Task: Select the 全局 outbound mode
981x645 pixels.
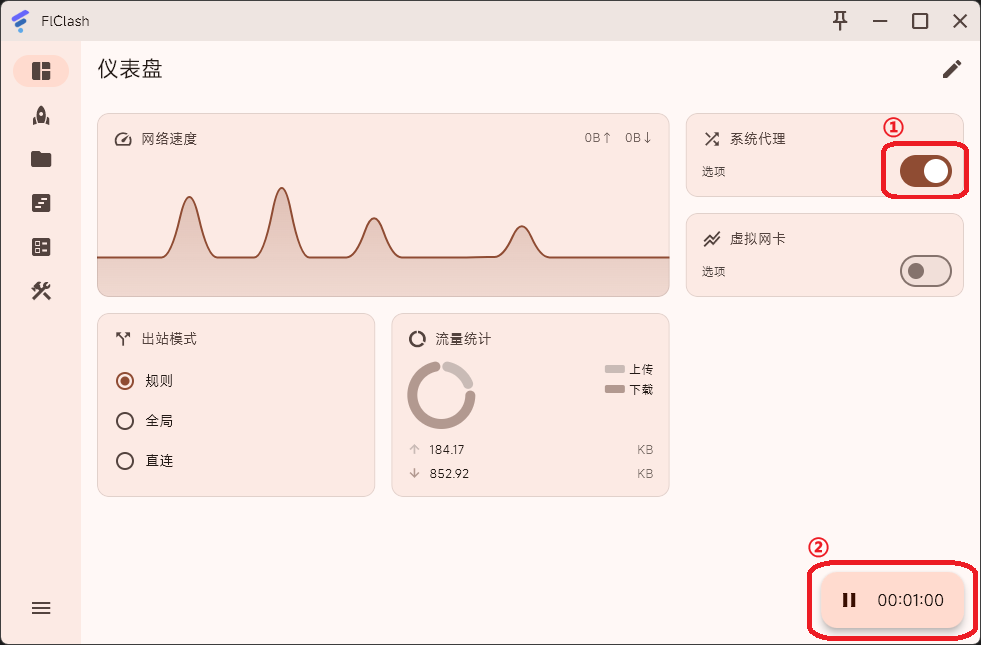Action: pyautogui.click(x=127, y=421)
